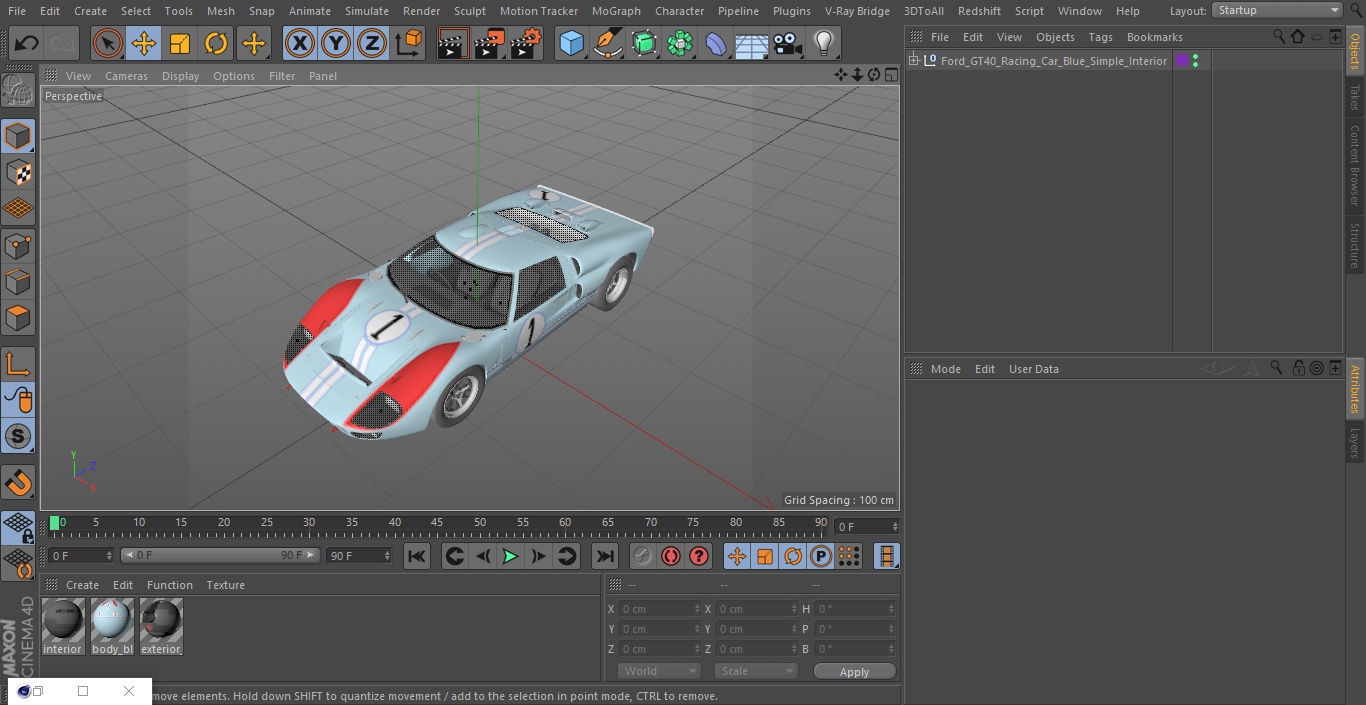This screenshot has height=705, width=1366.
Task: Select the interior material thumbnail
Action: 63,620
